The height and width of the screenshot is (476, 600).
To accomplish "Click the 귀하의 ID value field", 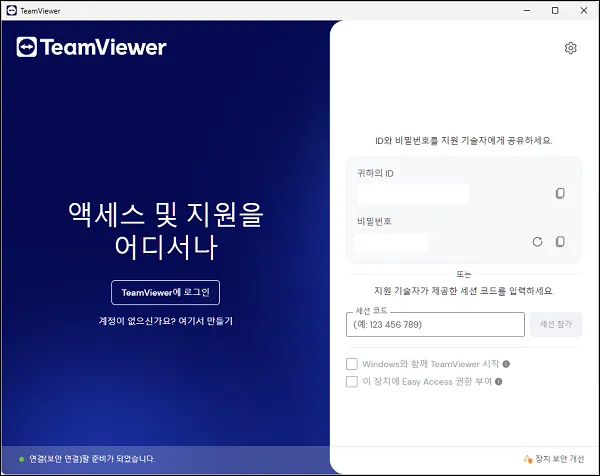I will [412, 194].
